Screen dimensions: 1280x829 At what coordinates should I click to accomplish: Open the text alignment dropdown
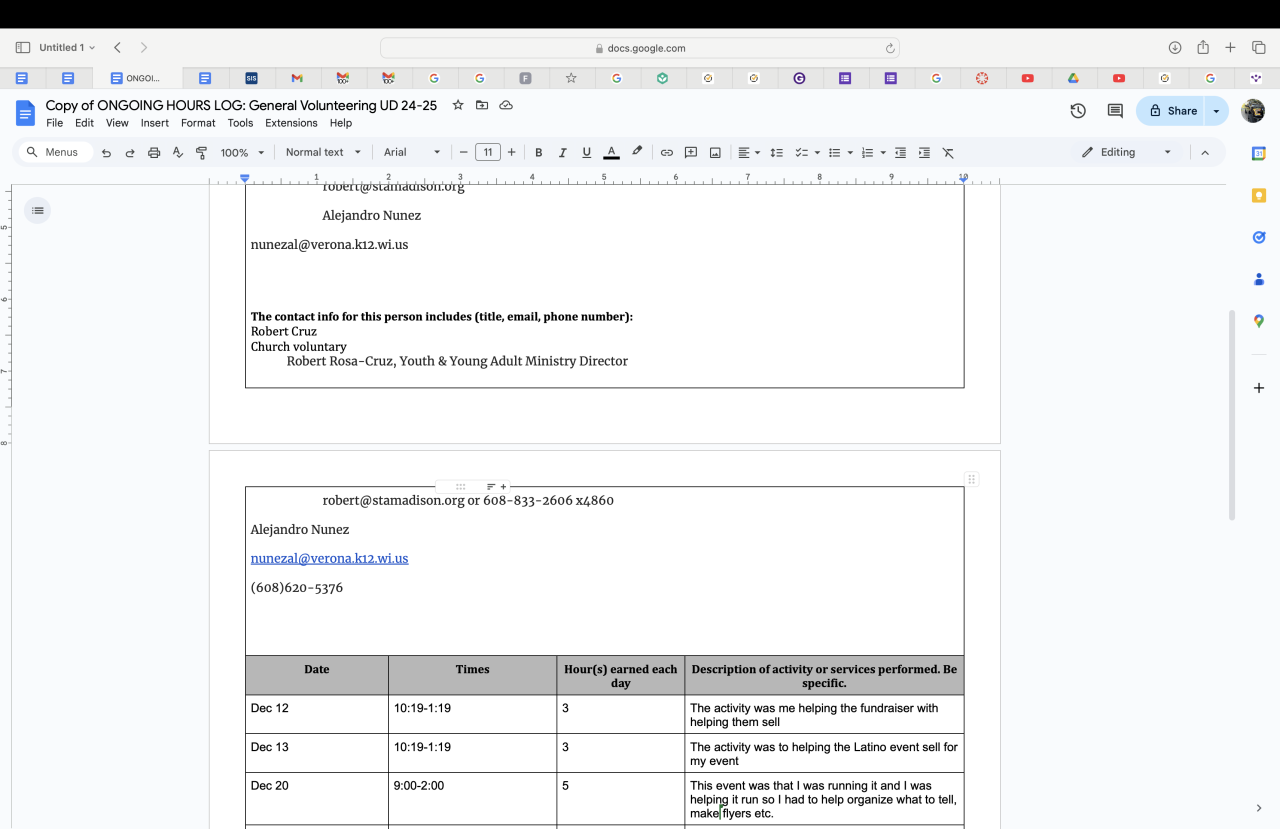pos(749,153)
